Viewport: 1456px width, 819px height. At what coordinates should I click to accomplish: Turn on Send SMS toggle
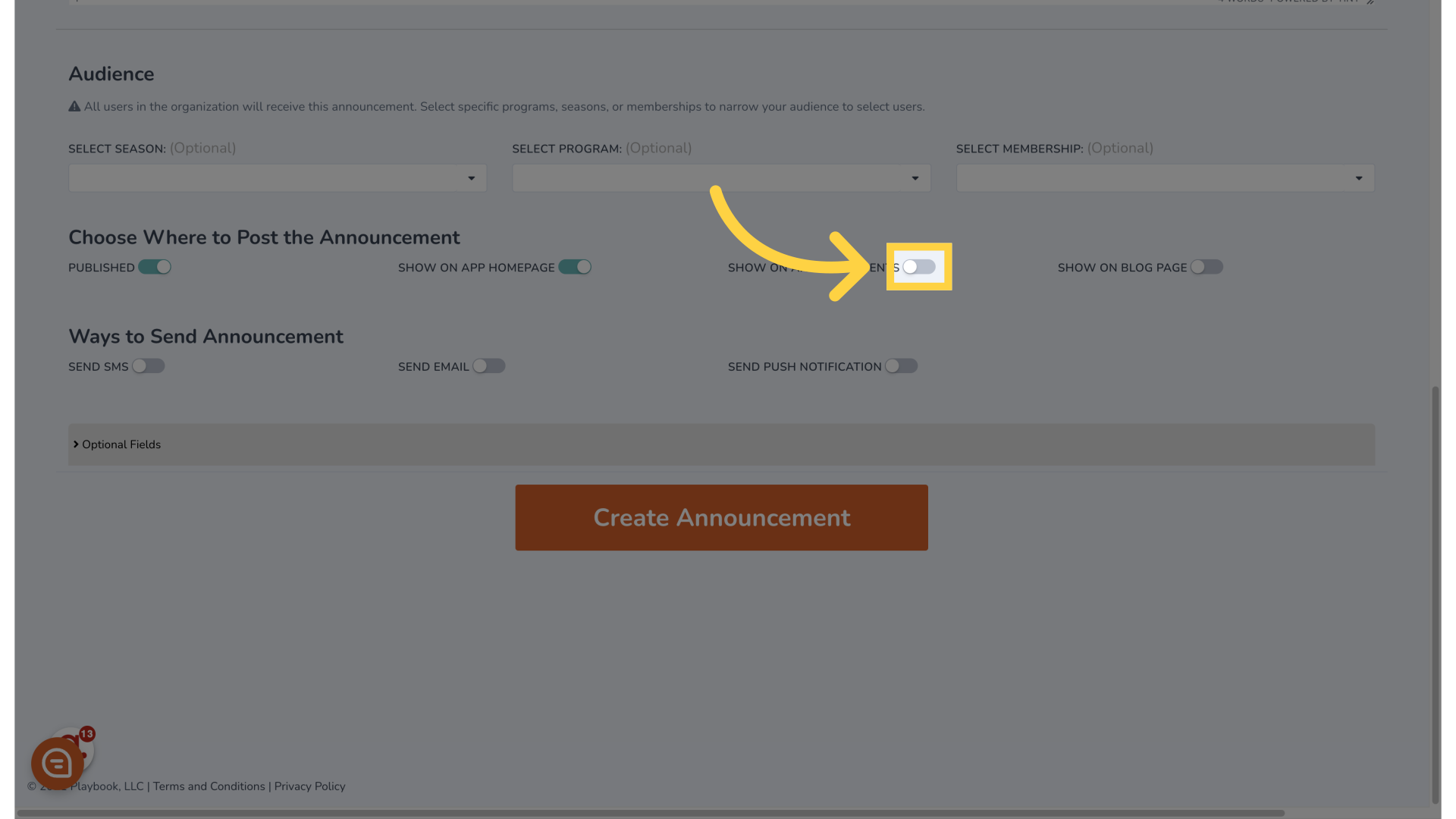pos(149,366)
